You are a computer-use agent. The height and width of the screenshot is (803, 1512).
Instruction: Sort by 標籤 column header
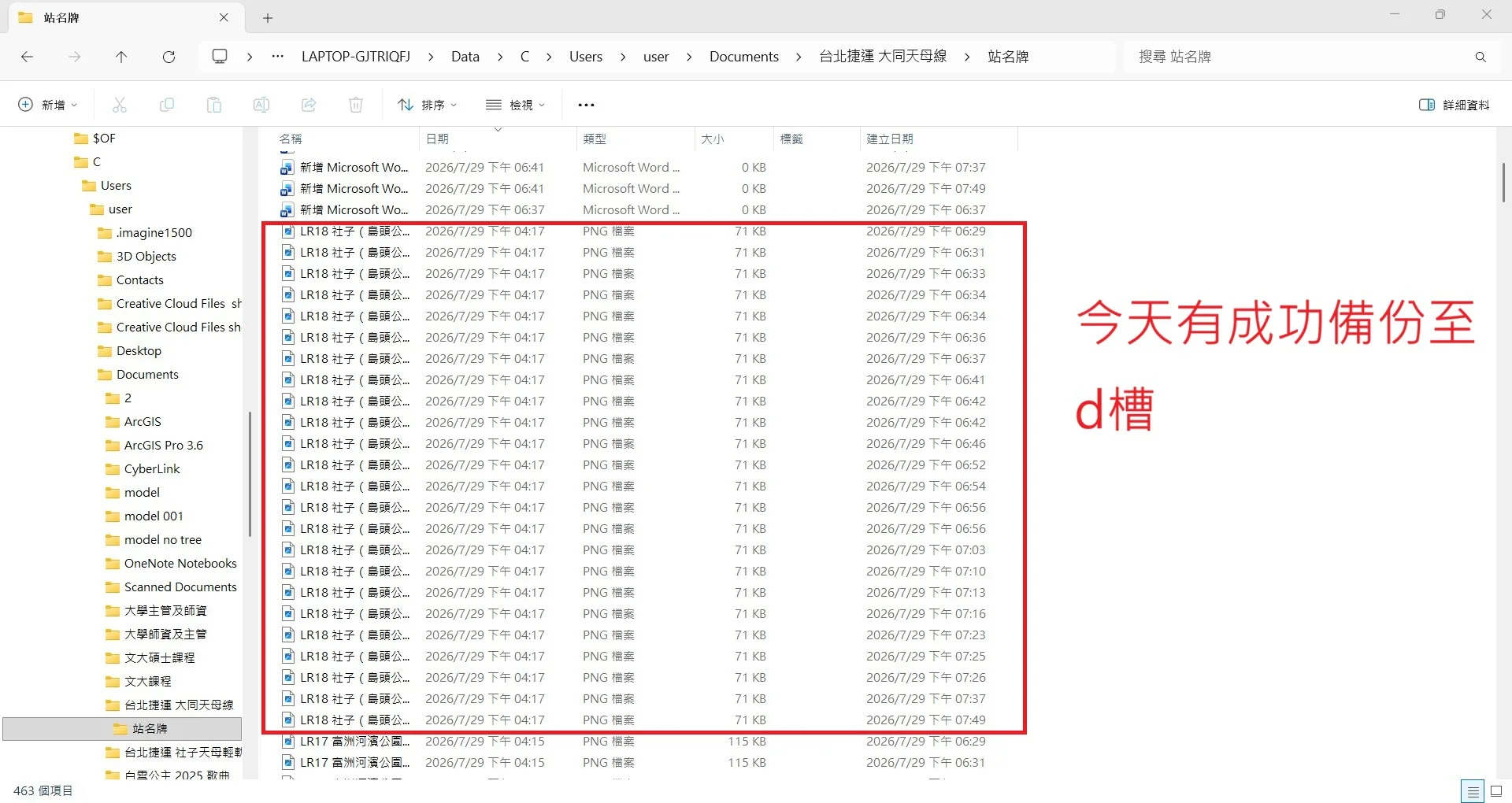(817, 139)
